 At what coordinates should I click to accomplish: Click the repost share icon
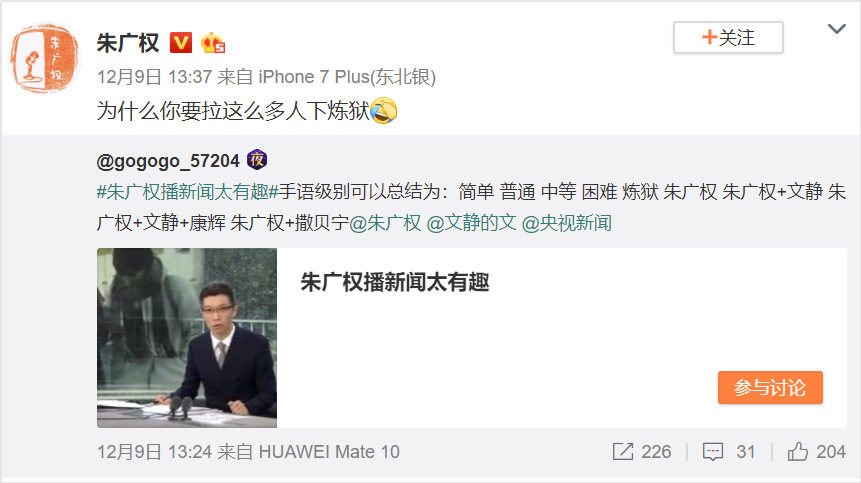coord(623,452)
